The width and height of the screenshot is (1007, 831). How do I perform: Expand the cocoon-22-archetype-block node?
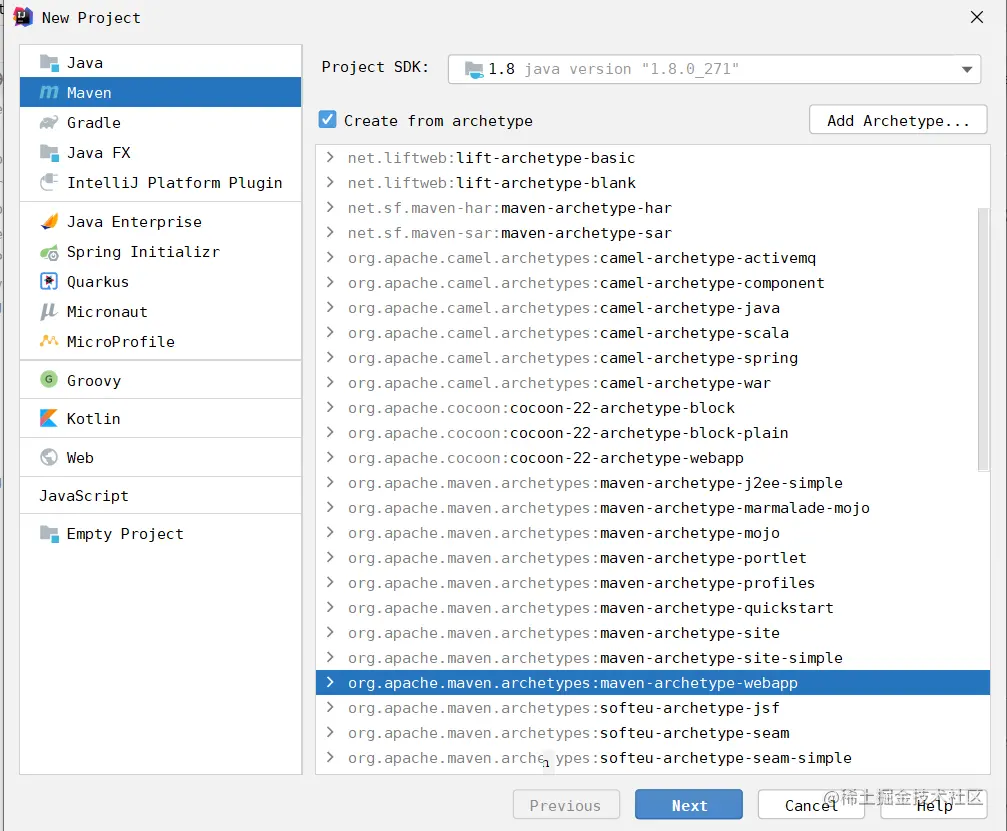point(330,408)
